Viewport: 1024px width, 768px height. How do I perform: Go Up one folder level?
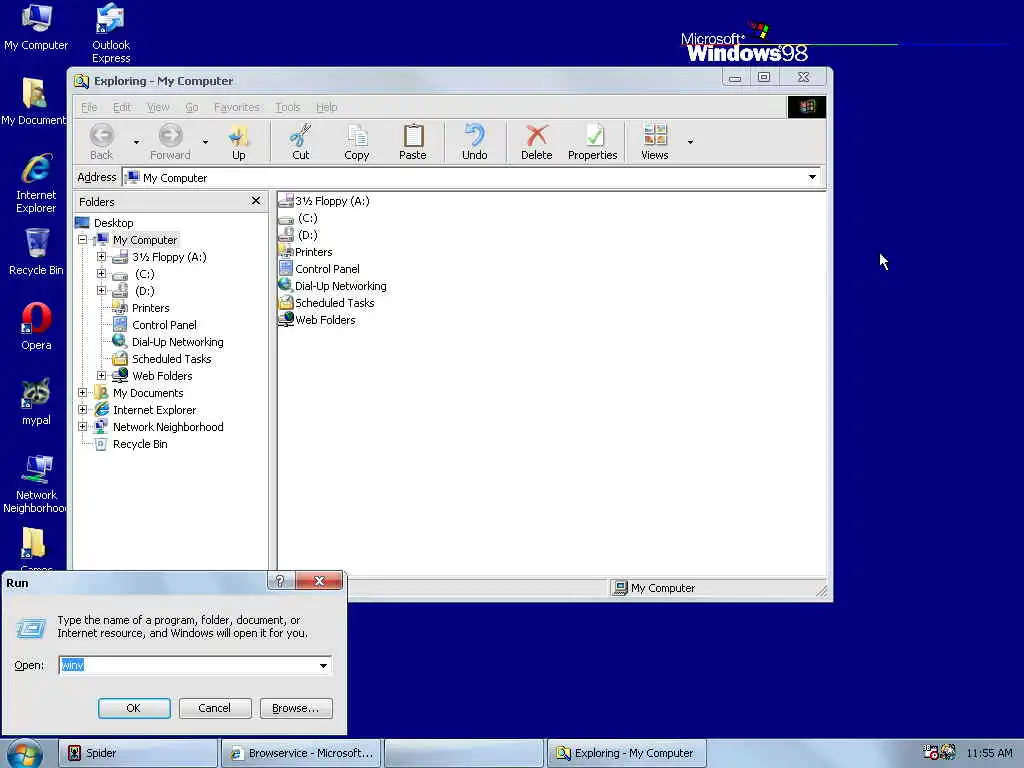coord(238,142)
